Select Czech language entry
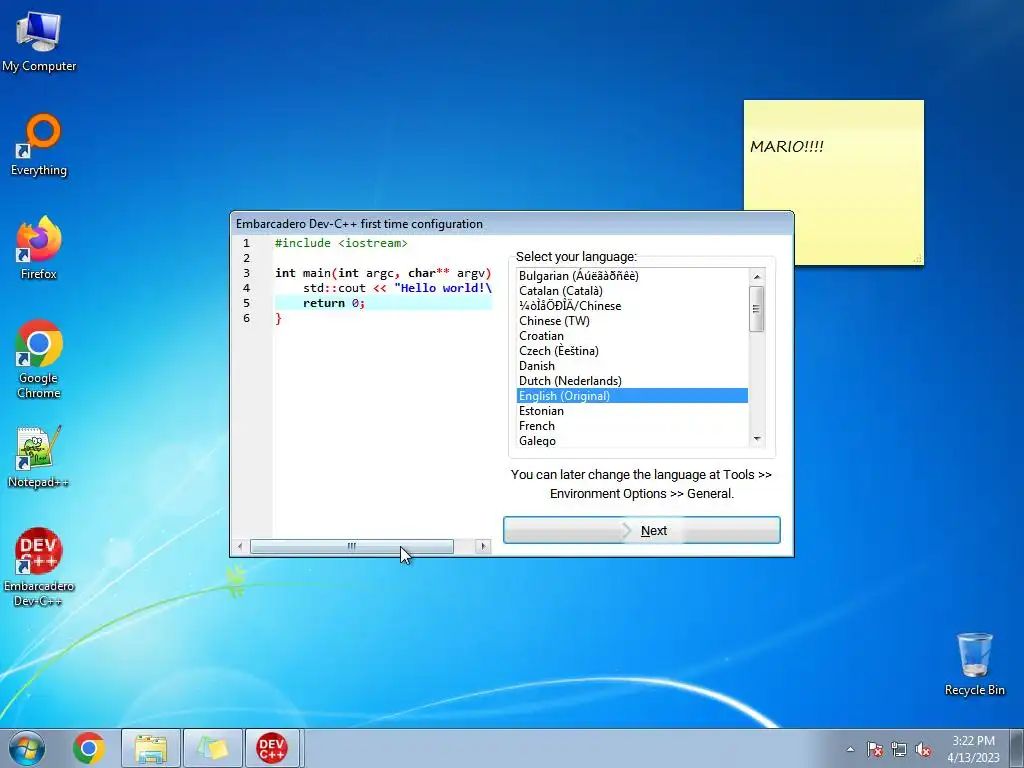 point(632,351)
